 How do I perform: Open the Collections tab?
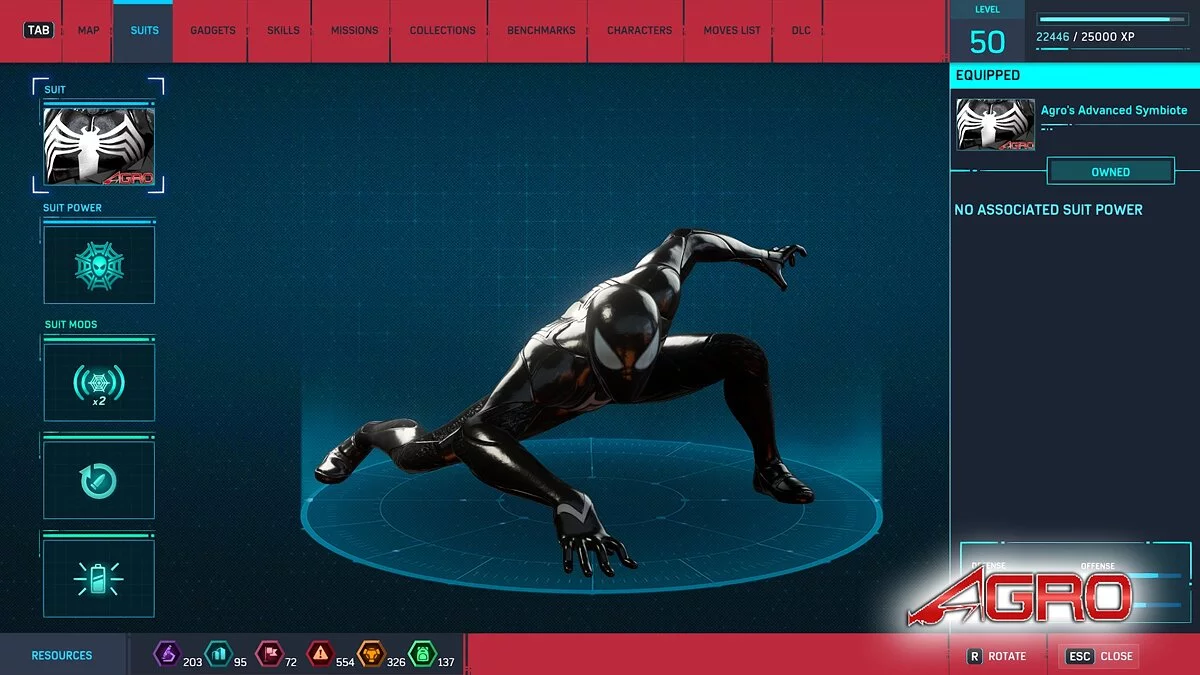pyautogui.click(x=442, y=30)
